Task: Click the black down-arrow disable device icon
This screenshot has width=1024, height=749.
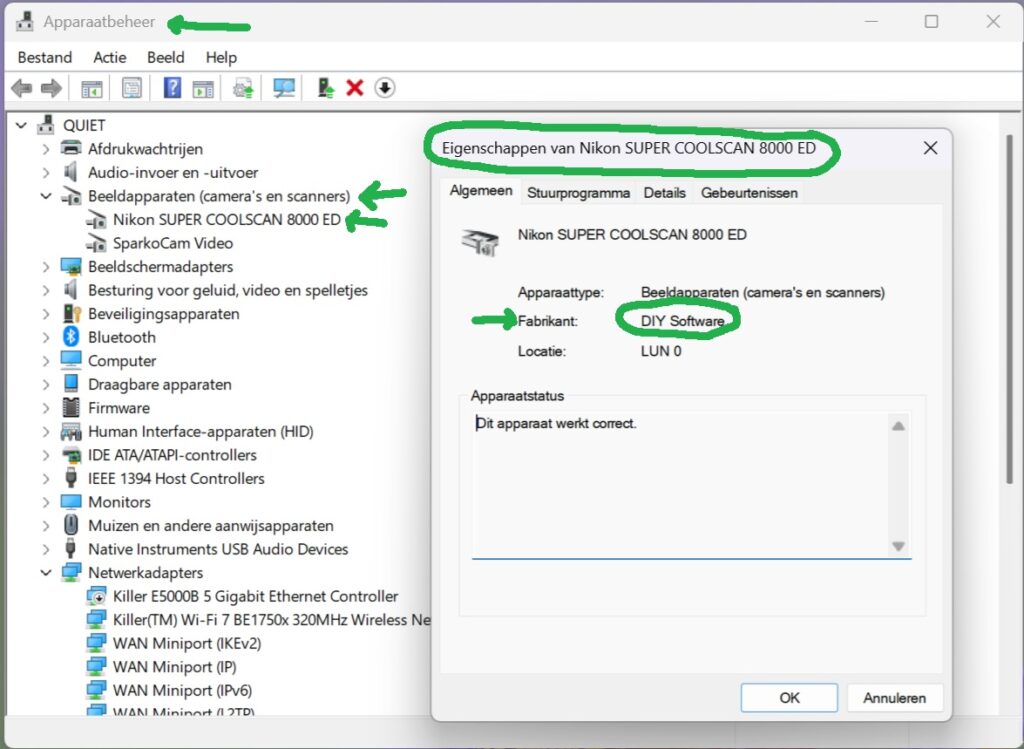Action: [385, 88]
